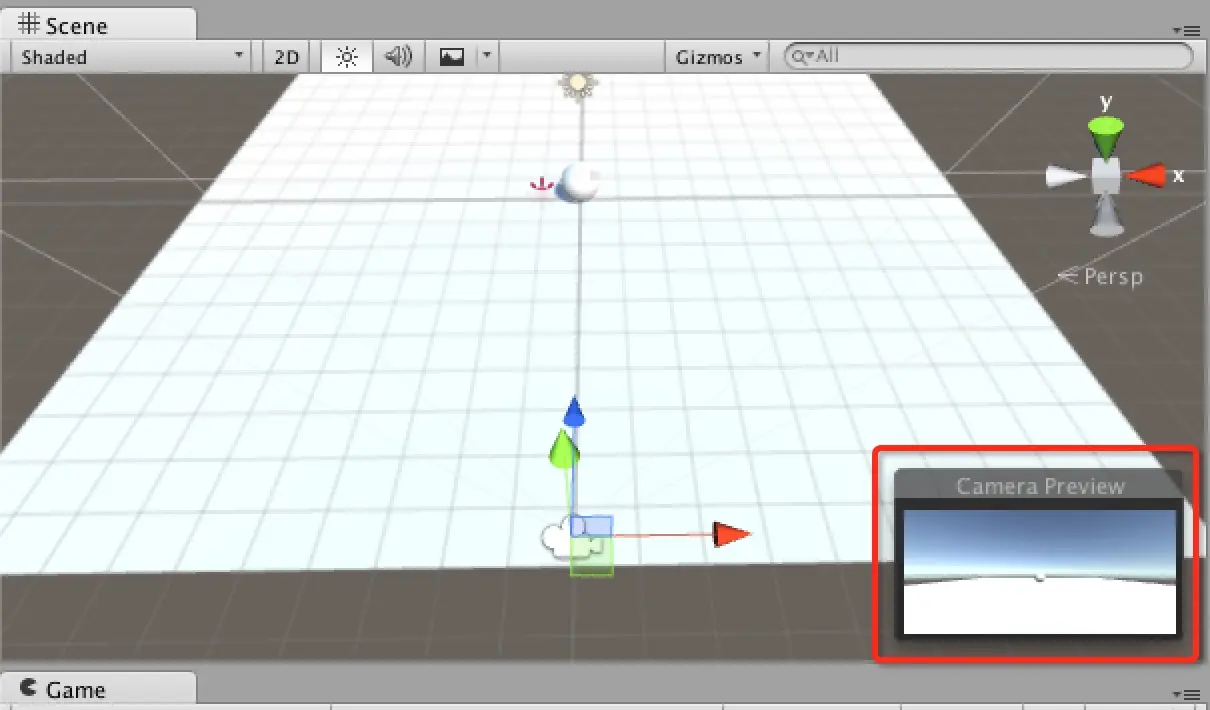Open Game panel options menu icon
Viewport: 1210px width, 710px height.
[x=1184, y=694]
